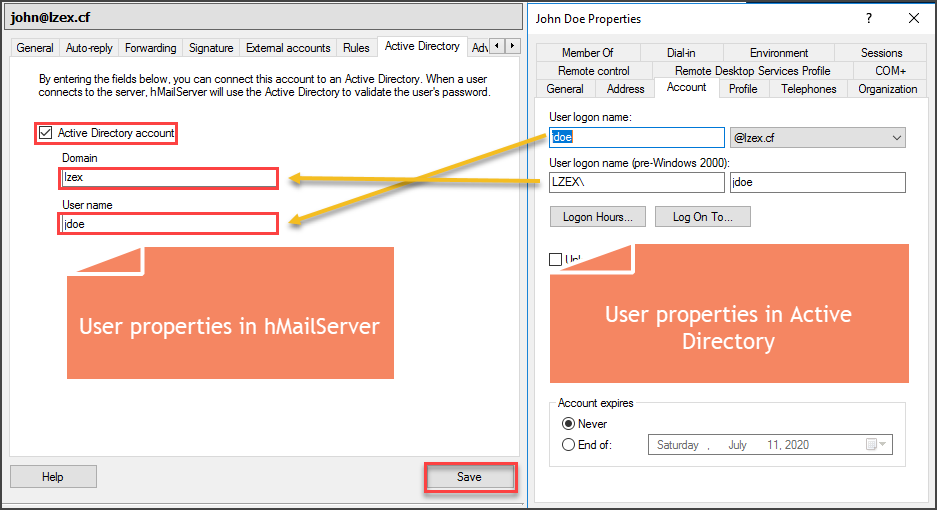This screenshot has width=937, height=510.
Task: Click the help question mark in Properties
Action: (x=868, y=19)
